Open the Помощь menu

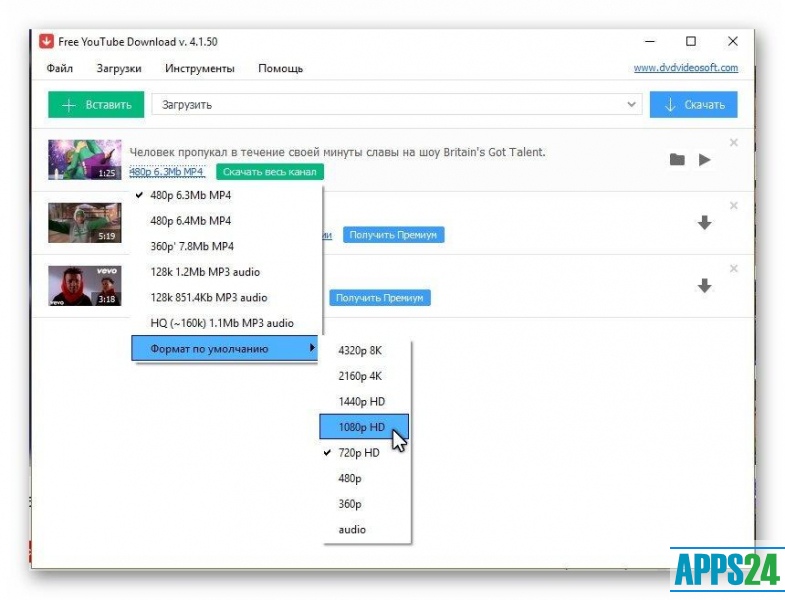(x=280, y=69)
